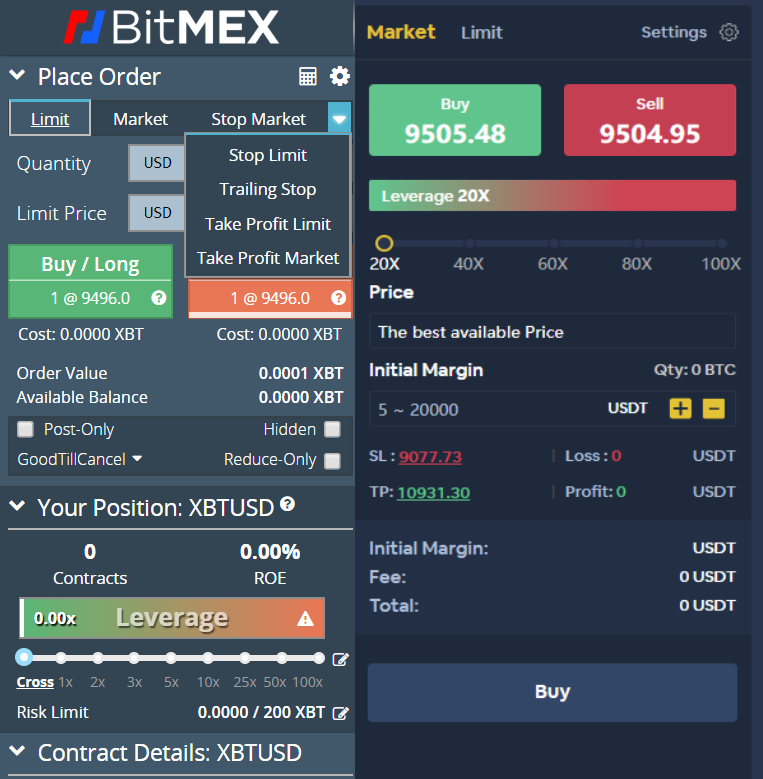The image size is (763, 779).
Task: Click the red Sell 9504.95 button
Action: 650,120
